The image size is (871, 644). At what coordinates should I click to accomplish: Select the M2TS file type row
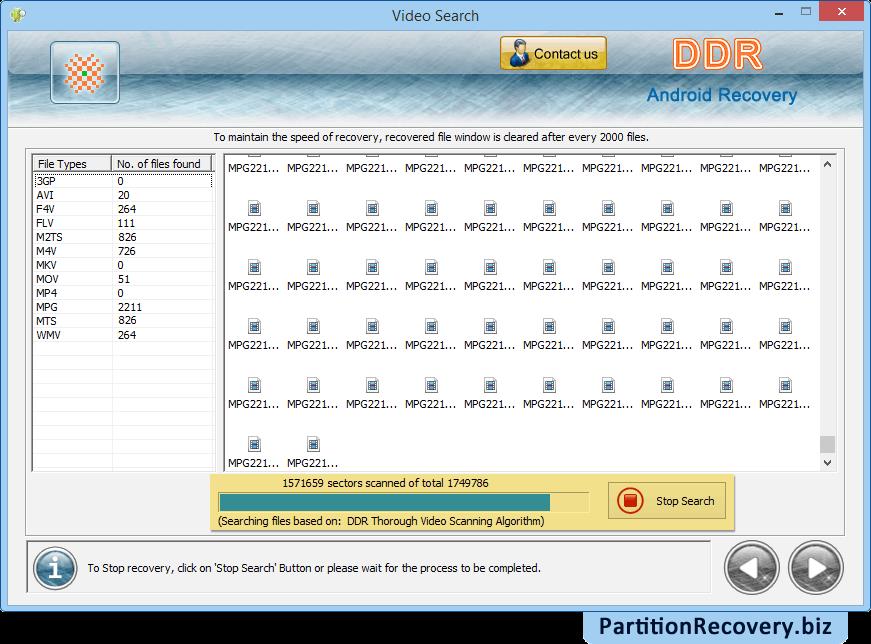123,237
